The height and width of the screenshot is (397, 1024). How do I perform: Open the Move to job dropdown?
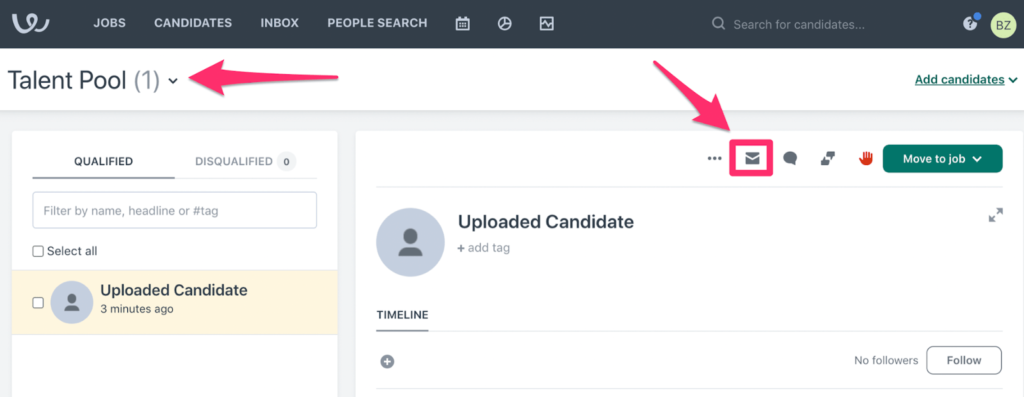(x=942, y=159)
